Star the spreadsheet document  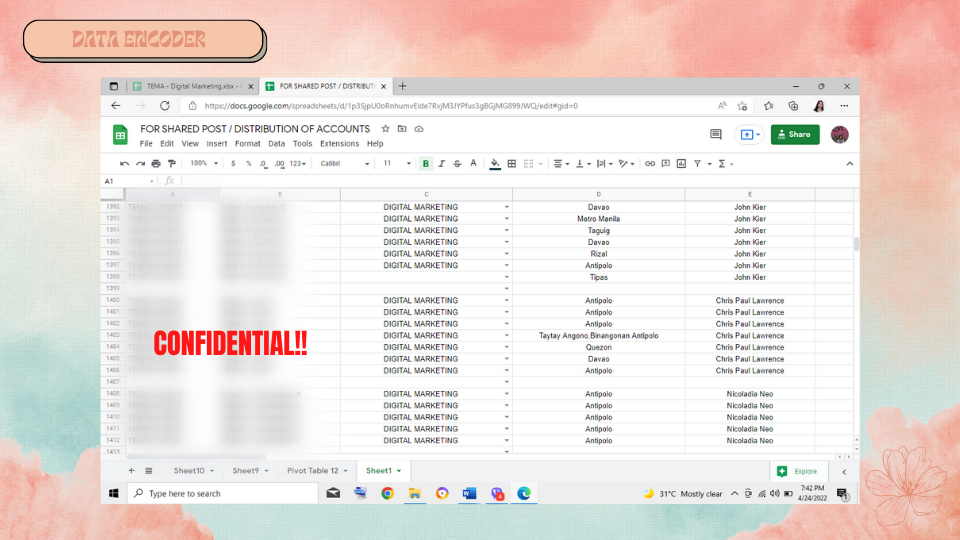(385, 129)
